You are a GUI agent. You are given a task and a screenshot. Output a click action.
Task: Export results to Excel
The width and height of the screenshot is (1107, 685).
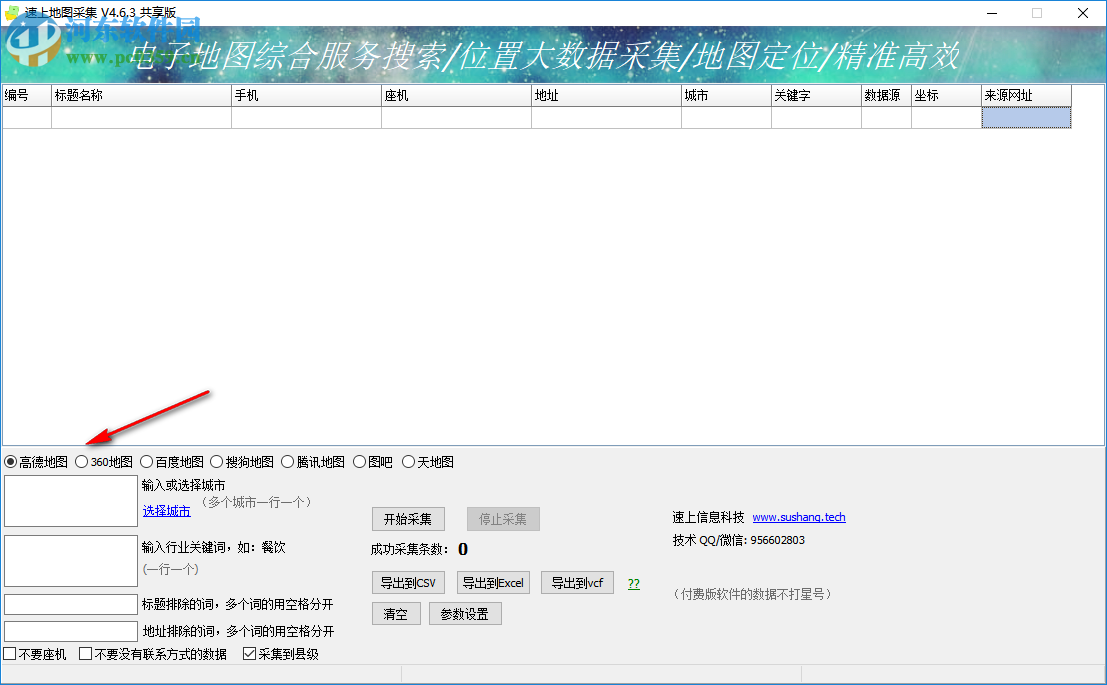coord(493,582)
